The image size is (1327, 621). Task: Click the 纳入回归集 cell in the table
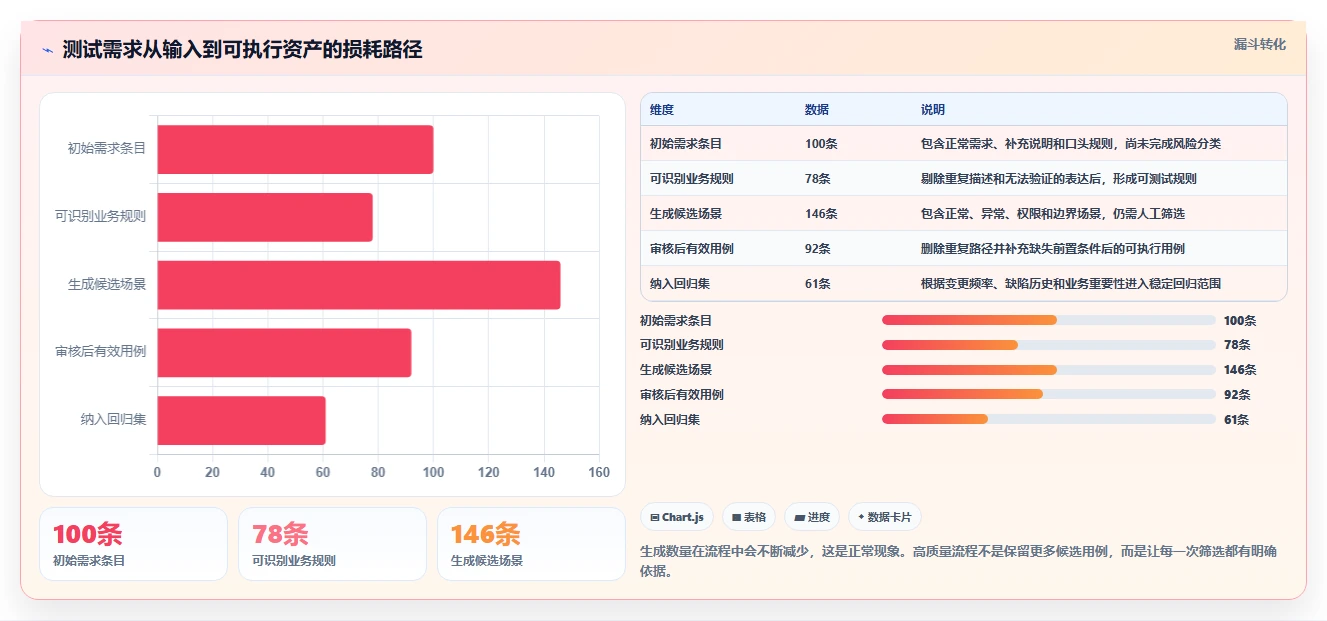coord(680,284)
